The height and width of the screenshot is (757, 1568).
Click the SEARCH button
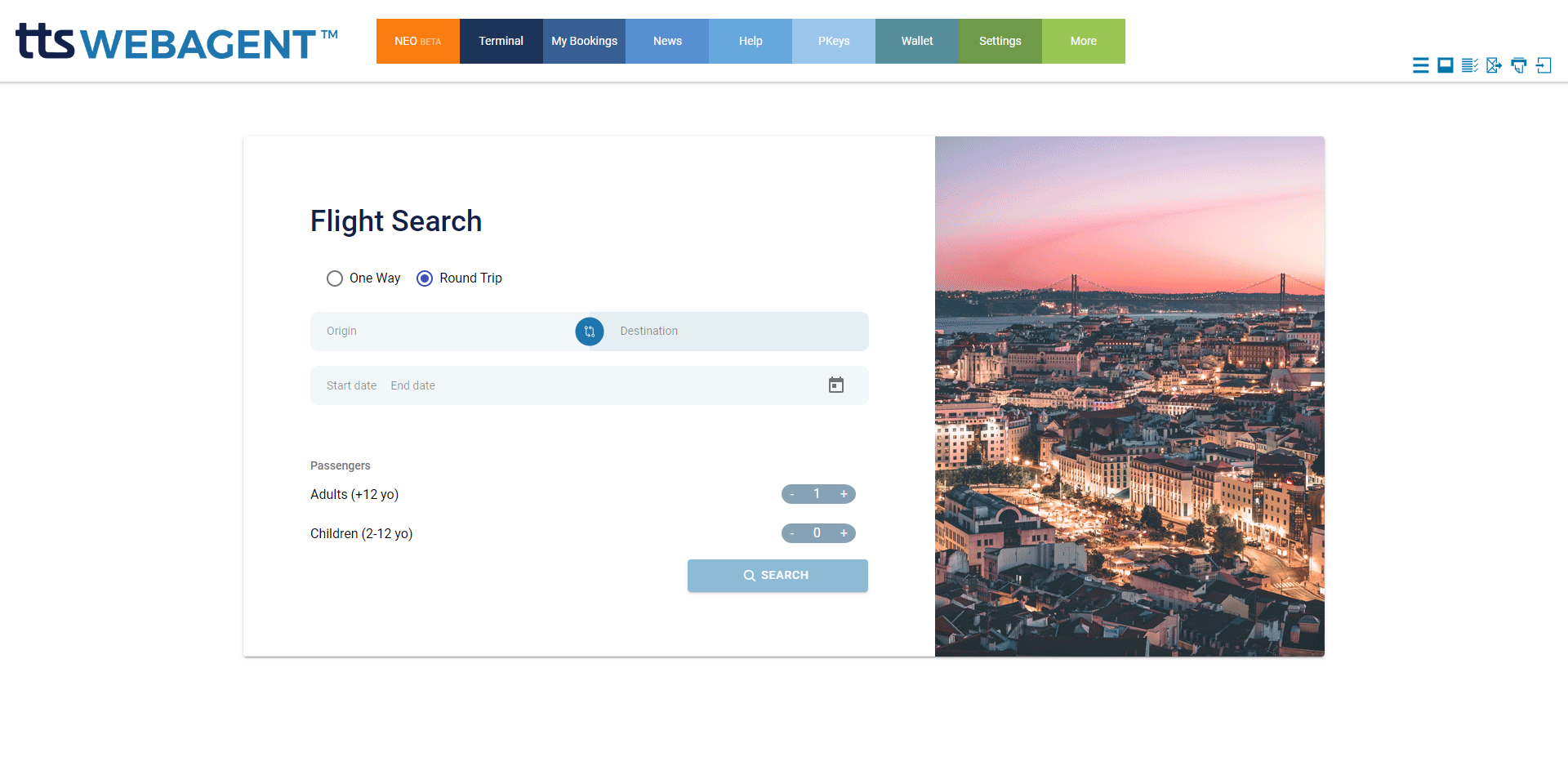[x=777, y=575]
